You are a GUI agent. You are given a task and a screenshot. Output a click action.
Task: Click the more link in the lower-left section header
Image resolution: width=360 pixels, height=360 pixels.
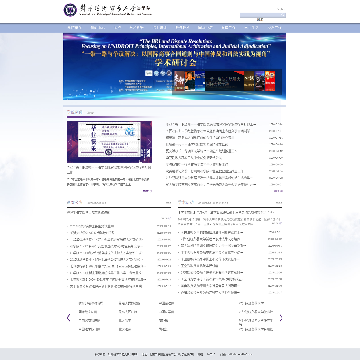[168, 202]
